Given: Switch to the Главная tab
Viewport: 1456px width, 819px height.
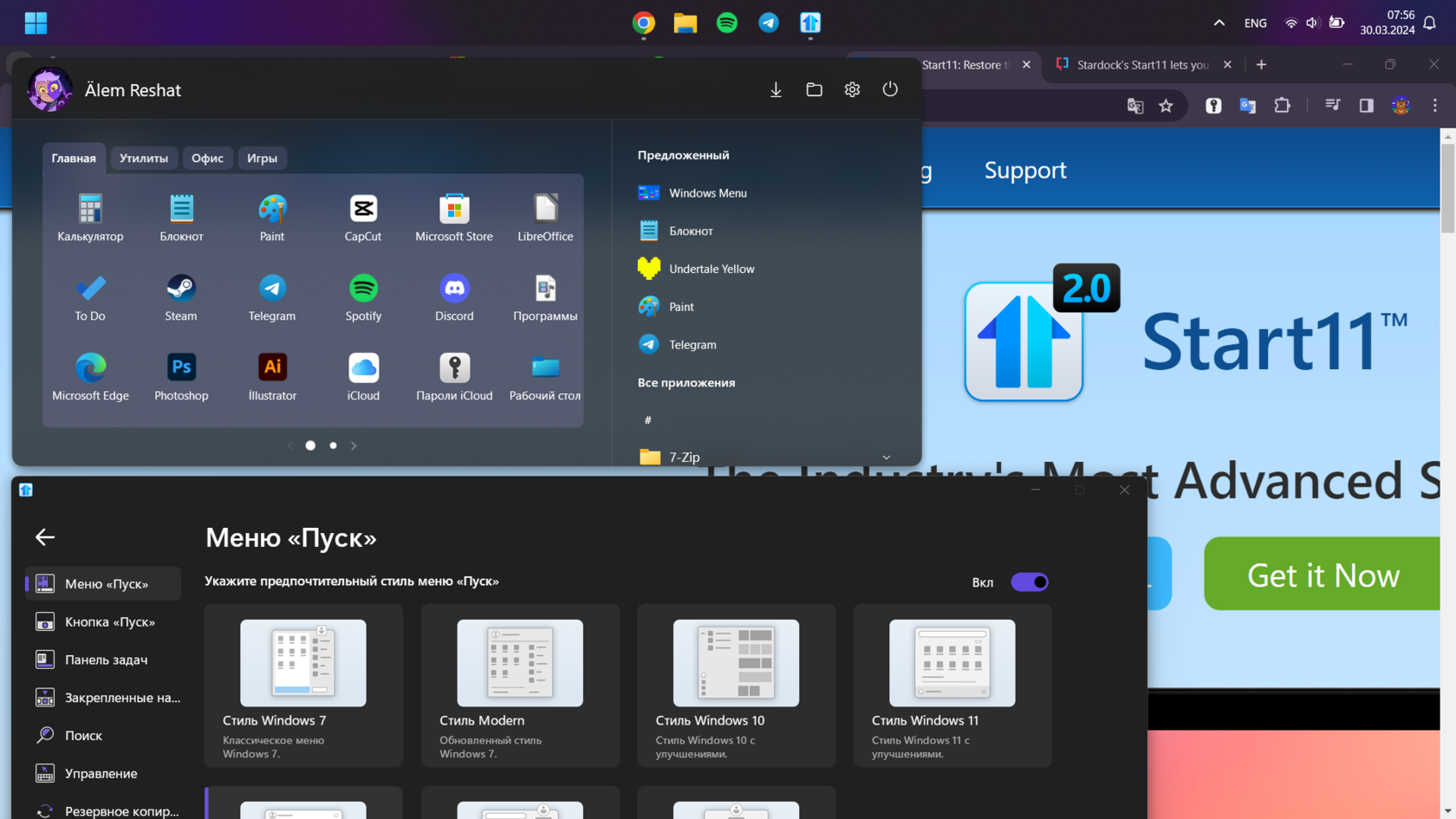Looking at the screenshot, I should [74, 158].
